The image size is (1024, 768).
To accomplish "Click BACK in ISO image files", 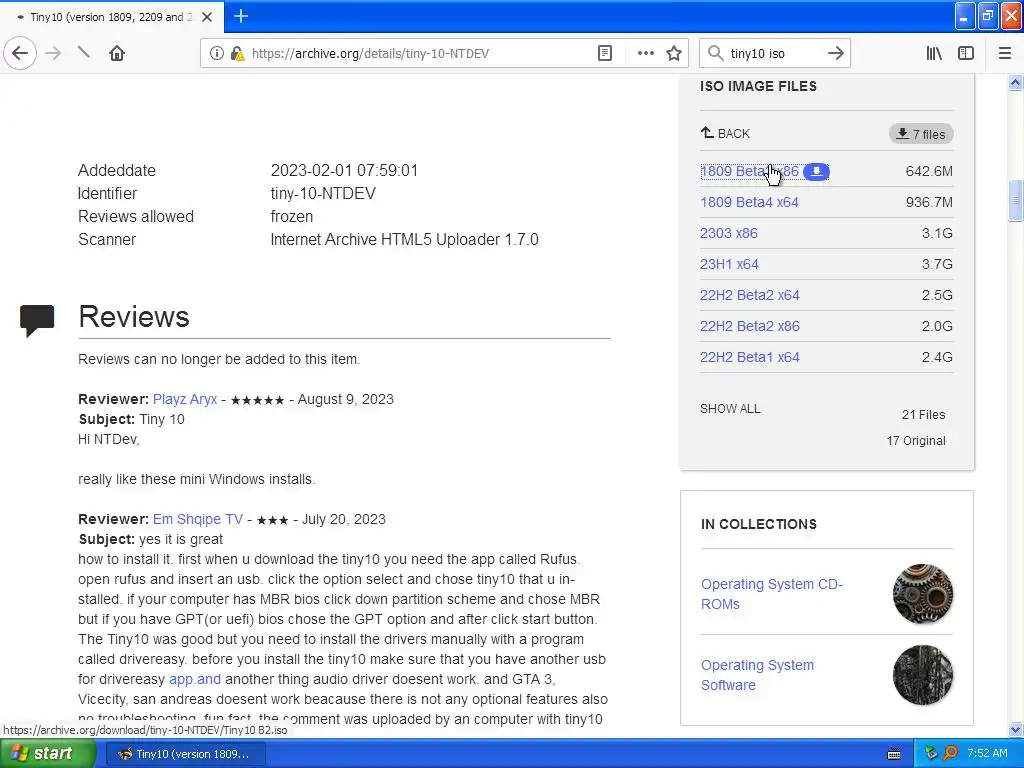I will point(725,133).
